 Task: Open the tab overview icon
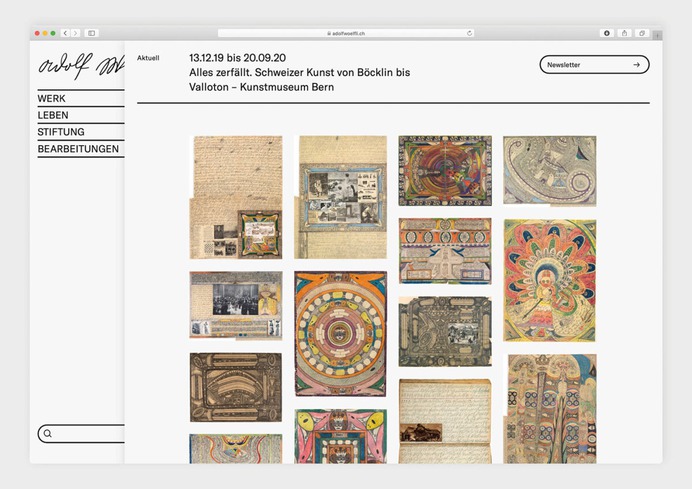point(642,33)
